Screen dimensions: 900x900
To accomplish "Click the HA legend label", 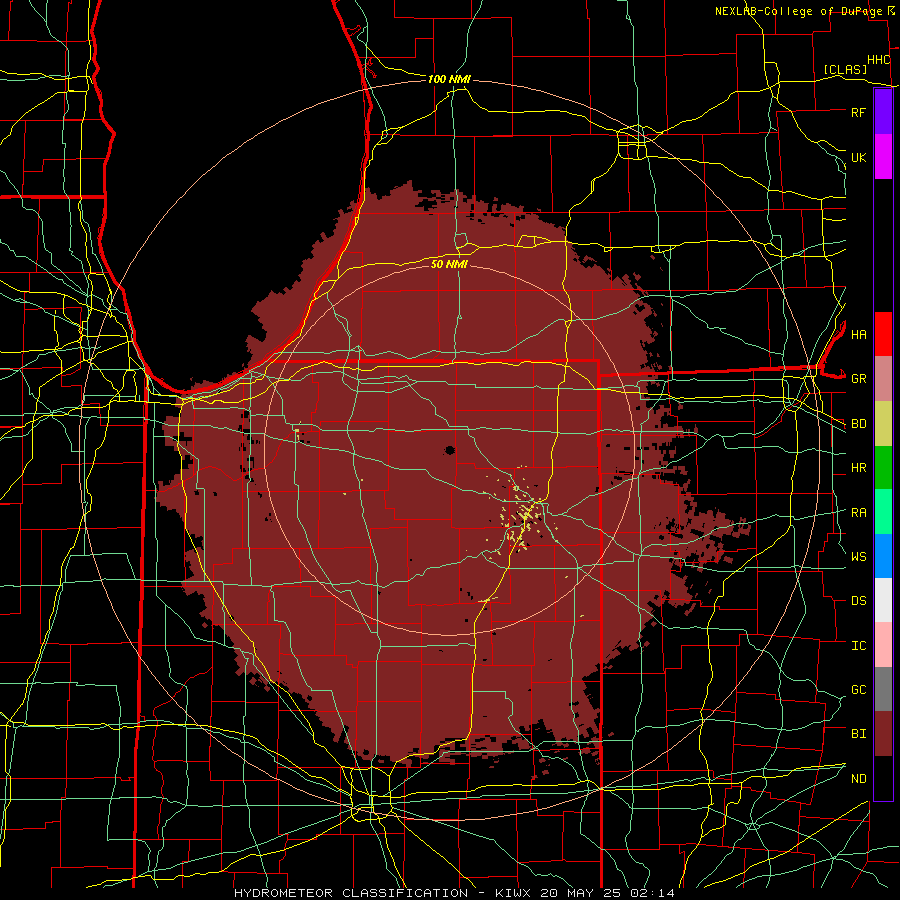I will (858, 335).
